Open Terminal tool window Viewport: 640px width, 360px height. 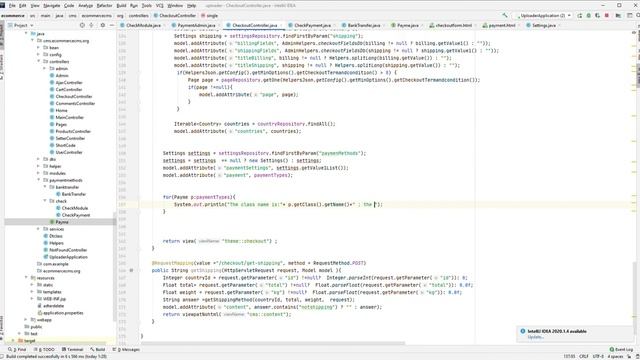(x=72, y=349)
